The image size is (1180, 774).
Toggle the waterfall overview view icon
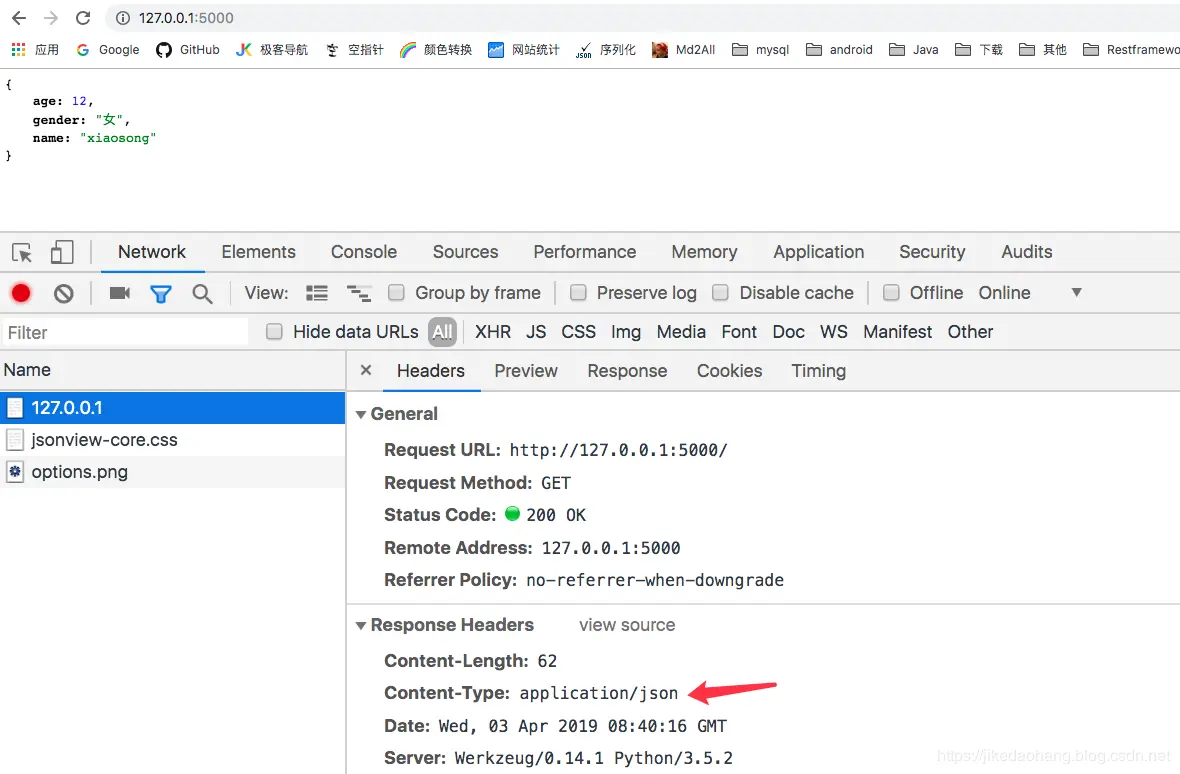coord(358,293)
